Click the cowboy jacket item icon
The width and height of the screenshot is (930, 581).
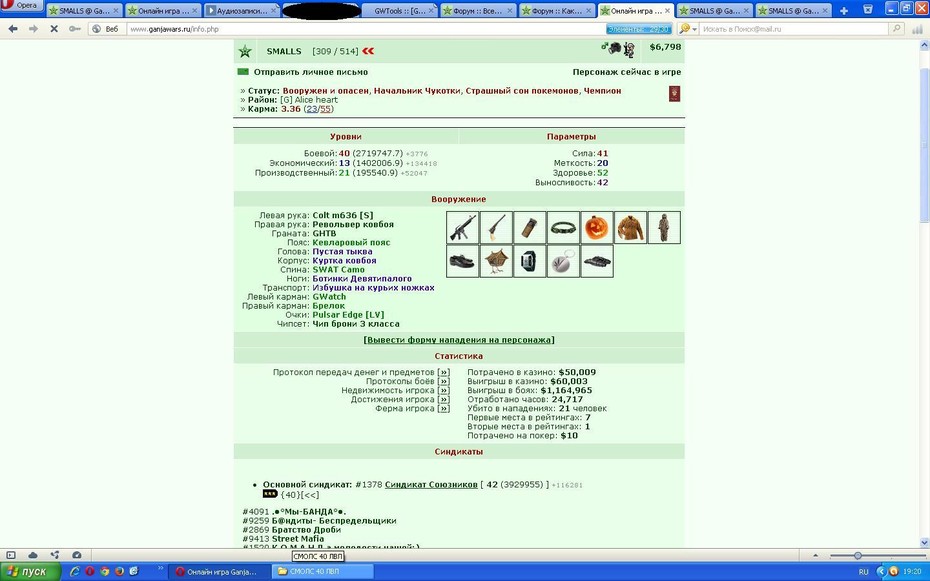tap(630, 227)
